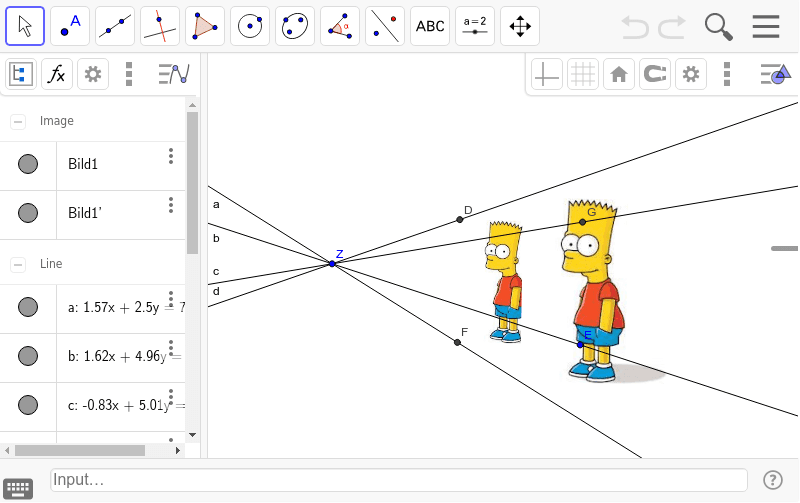800x503 pixels.
Task: Open Algebra view settings gear
Action: point(93,74)
